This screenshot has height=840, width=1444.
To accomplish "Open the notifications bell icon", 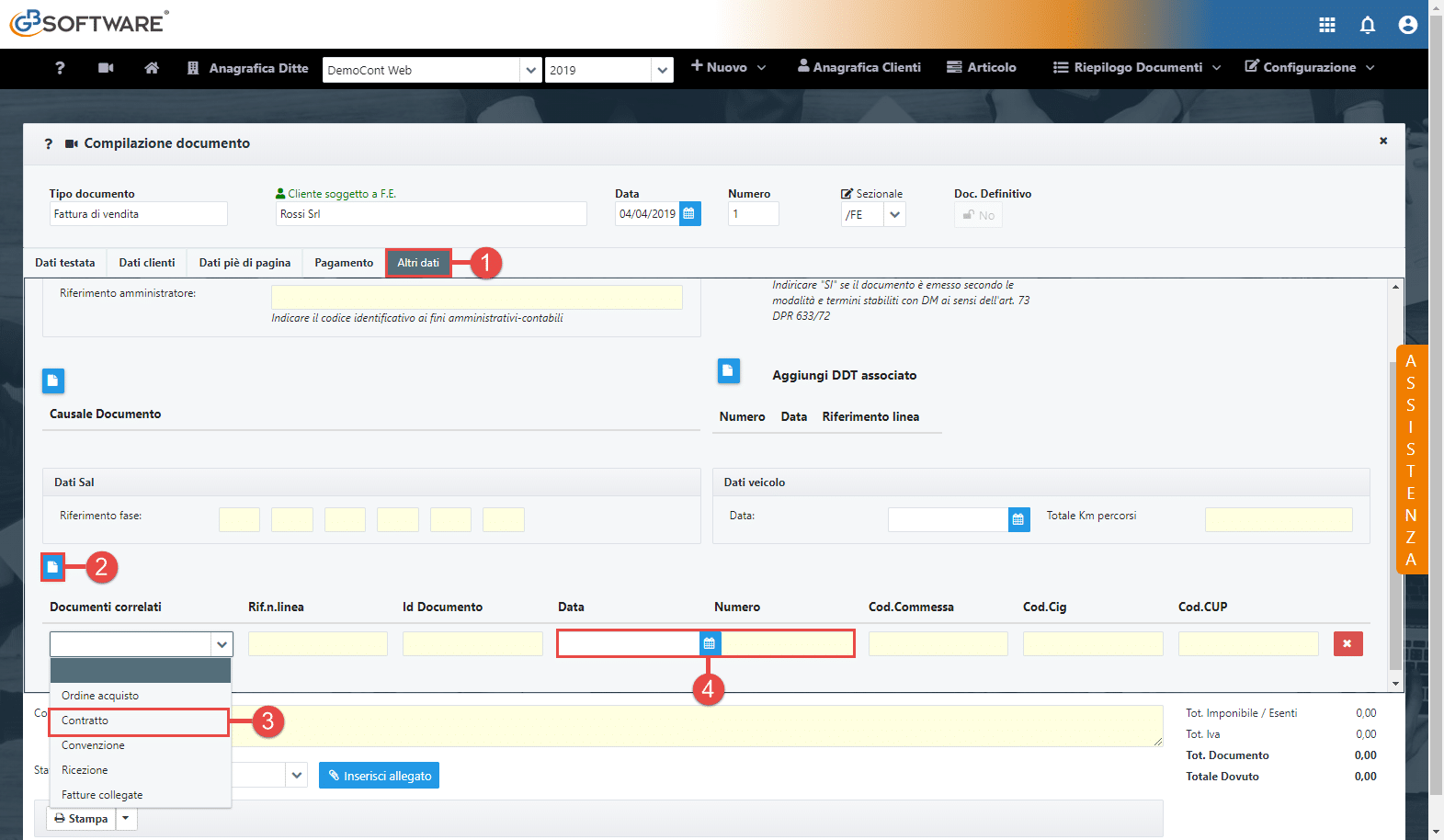I will click(1367, 25).
